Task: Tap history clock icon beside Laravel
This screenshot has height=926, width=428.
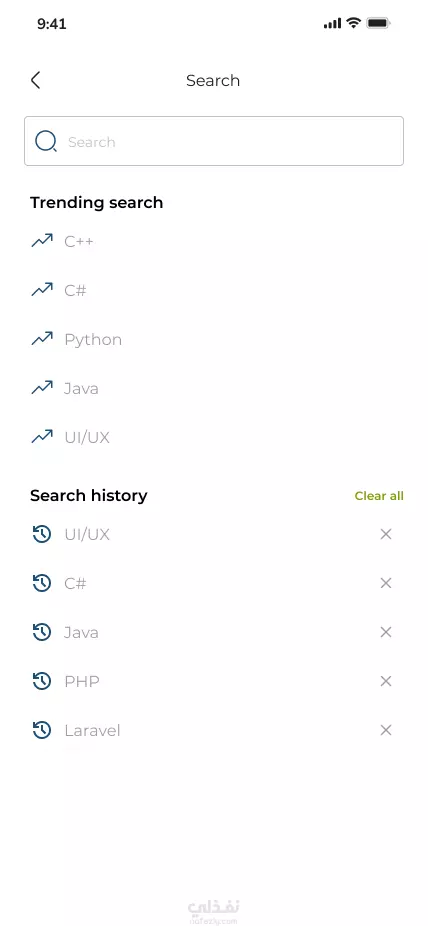Action: click(x=41, y=731)
